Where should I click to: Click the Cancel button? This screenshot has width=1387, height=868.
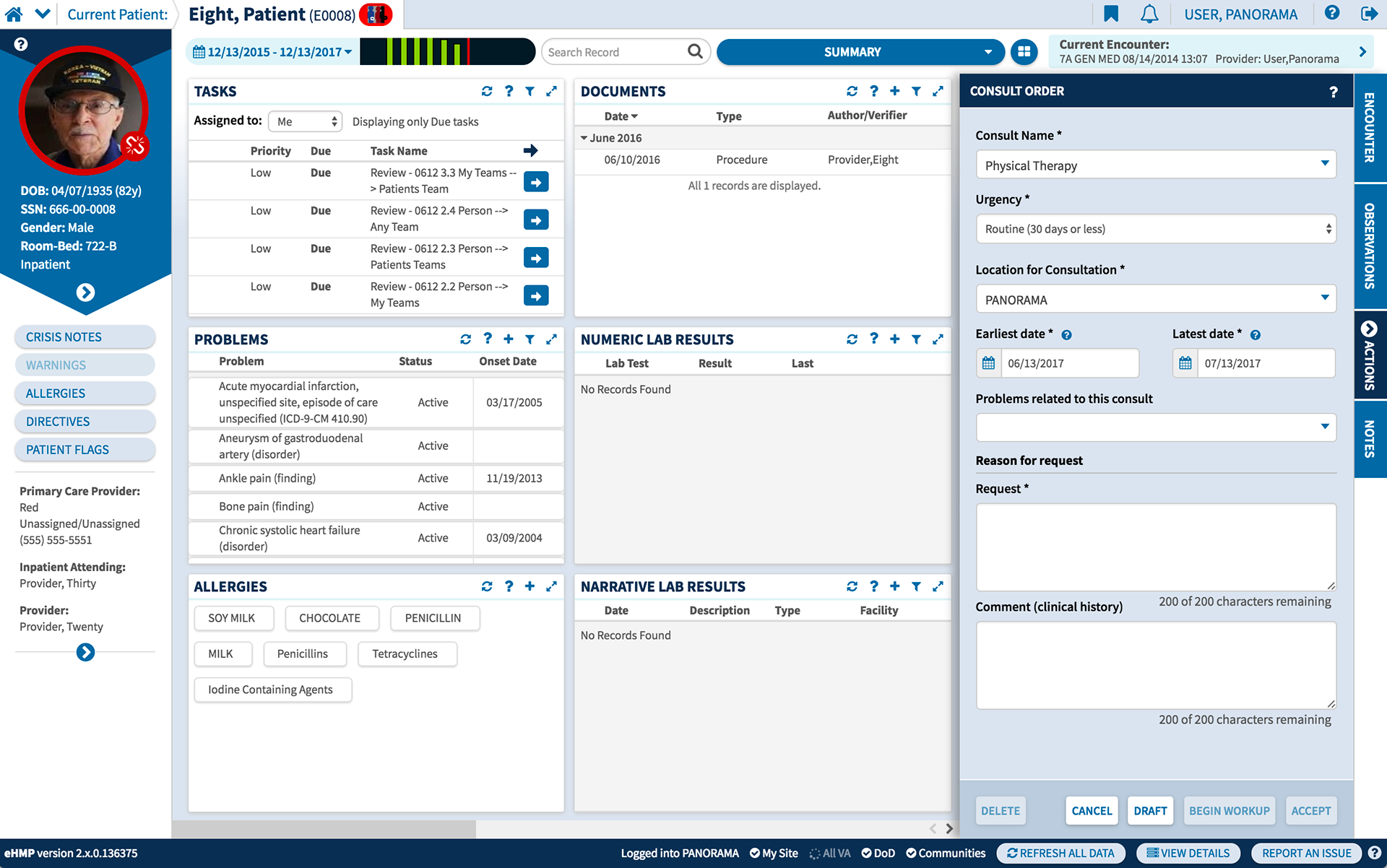(1091, 811)
